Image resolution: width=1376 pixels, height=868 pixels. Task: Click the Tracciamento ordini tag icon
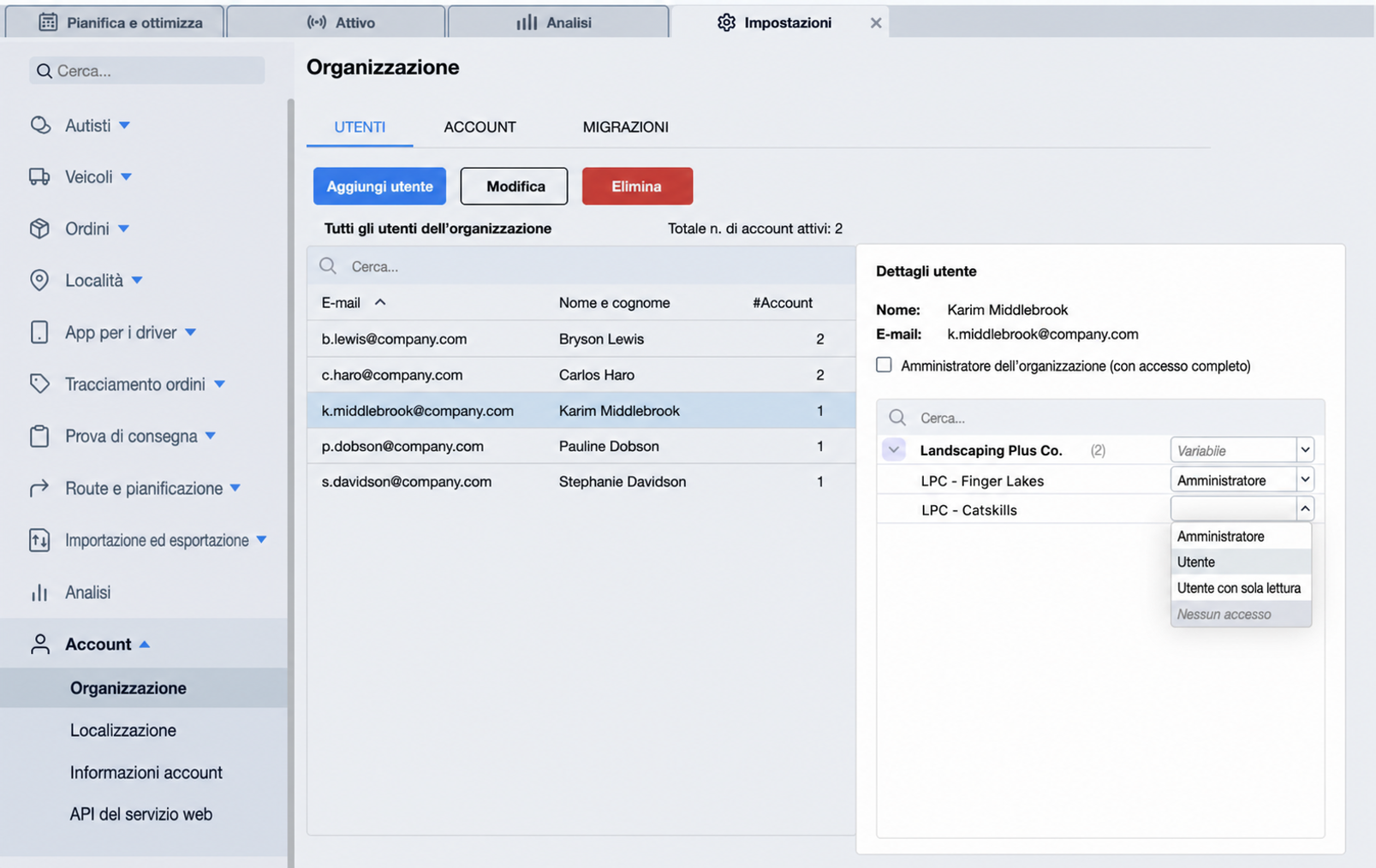(39, 383)
